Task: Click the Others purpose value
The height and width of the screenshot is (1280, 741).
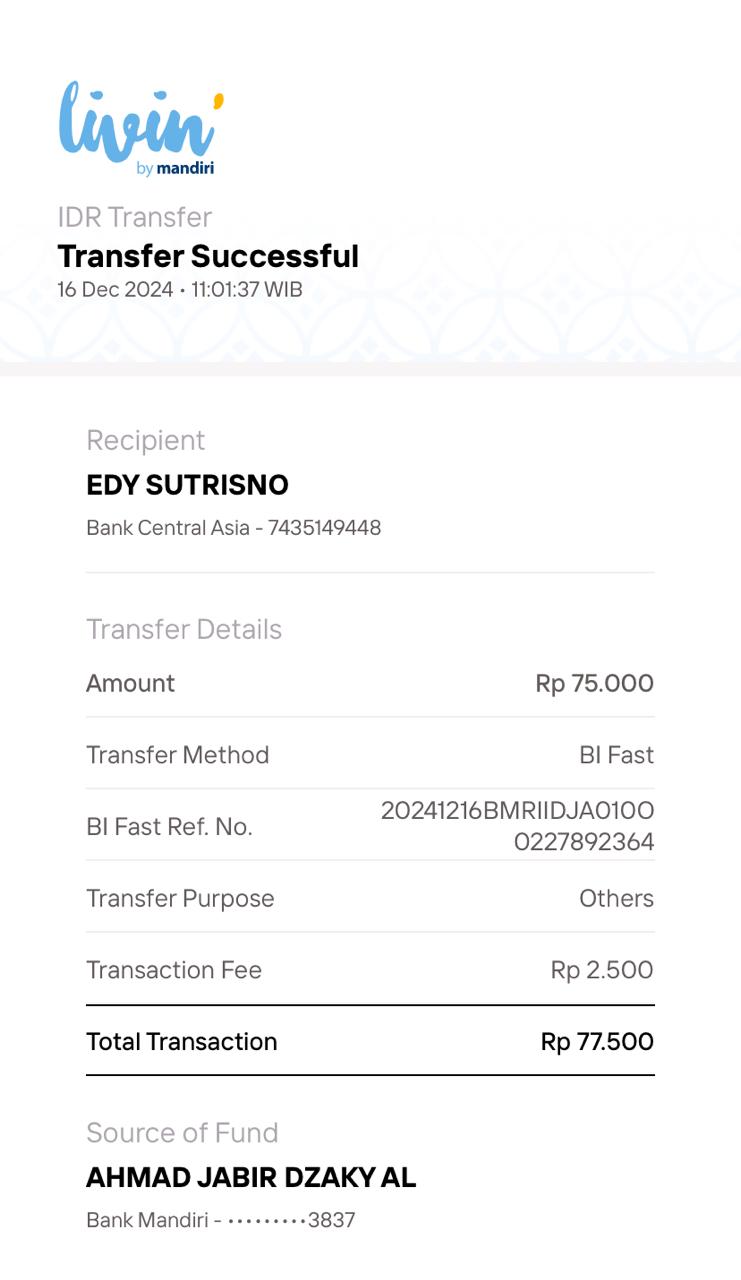Action: [x=616, y=898]
